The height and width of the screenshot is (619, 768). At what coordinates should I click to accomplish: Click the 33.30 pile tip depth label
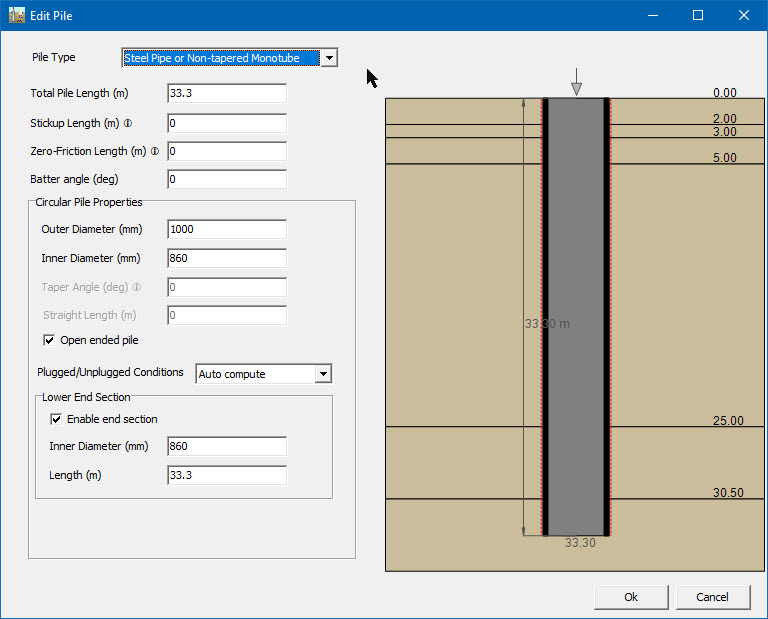(x=580, y=543)
